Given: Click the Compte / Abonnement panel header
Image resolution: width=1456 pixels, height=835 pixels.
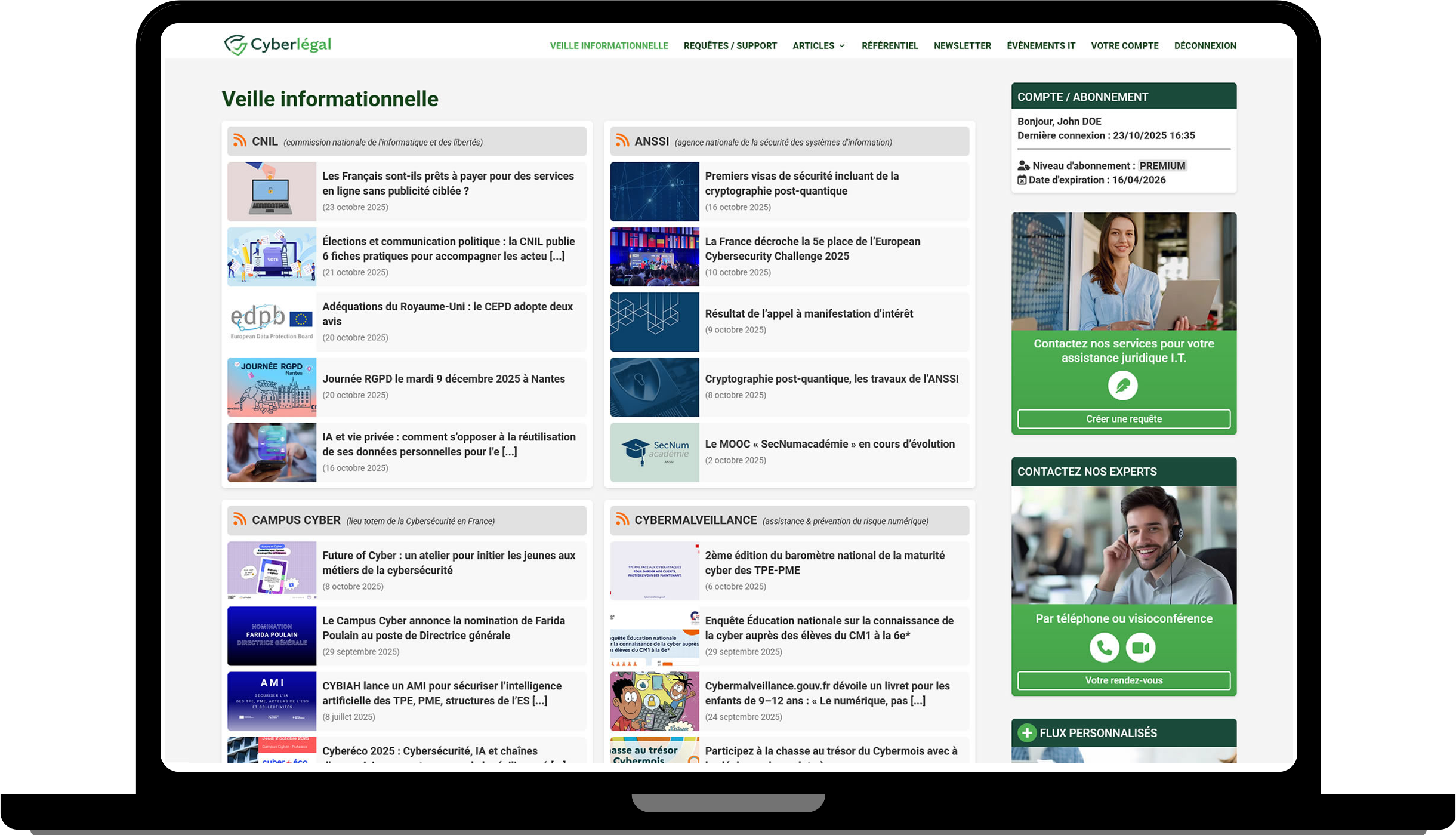Looking at the screenshot, I should (1124, 96).
